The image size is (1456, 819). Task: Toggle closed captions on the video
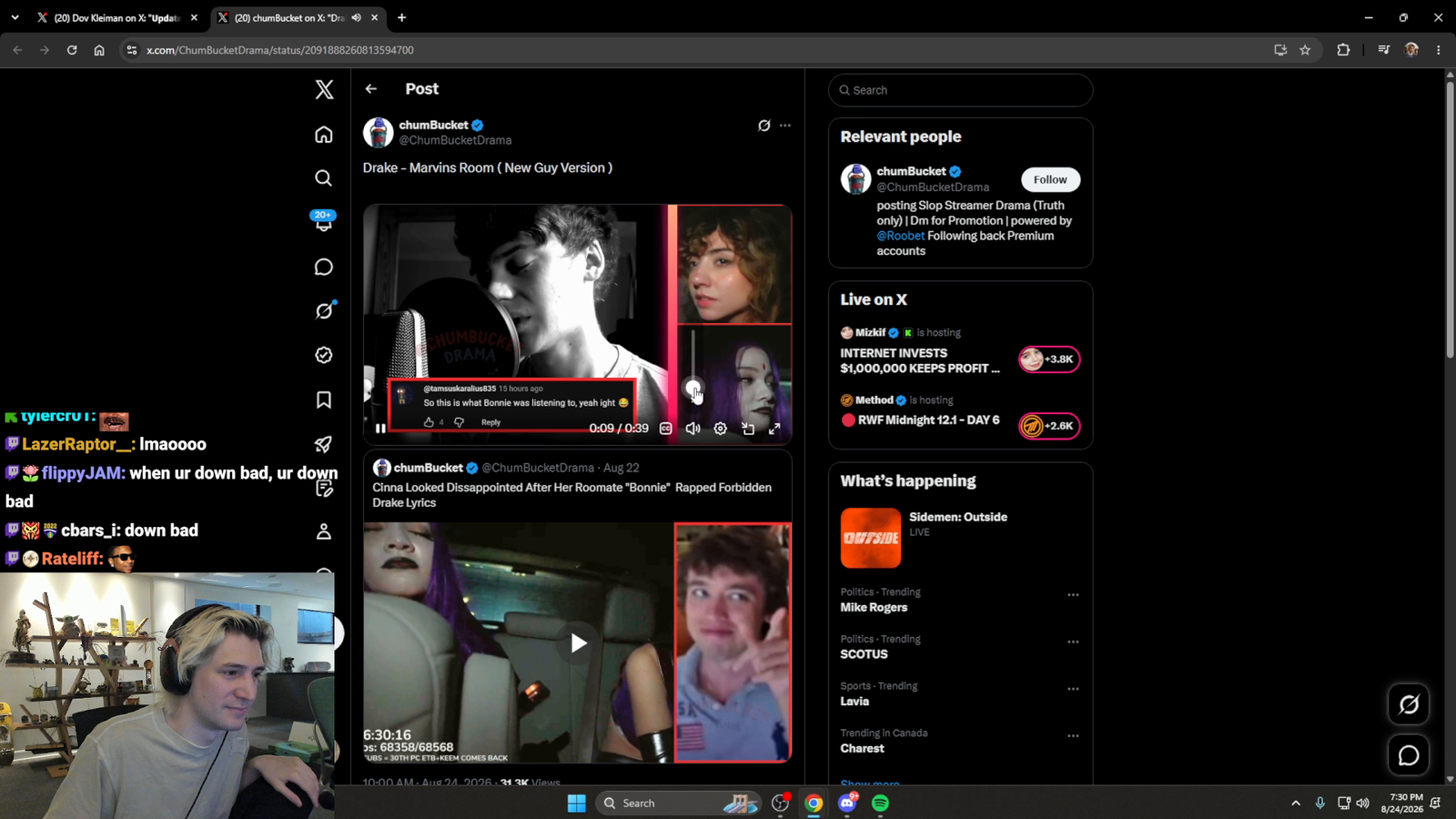coord(666,429)
